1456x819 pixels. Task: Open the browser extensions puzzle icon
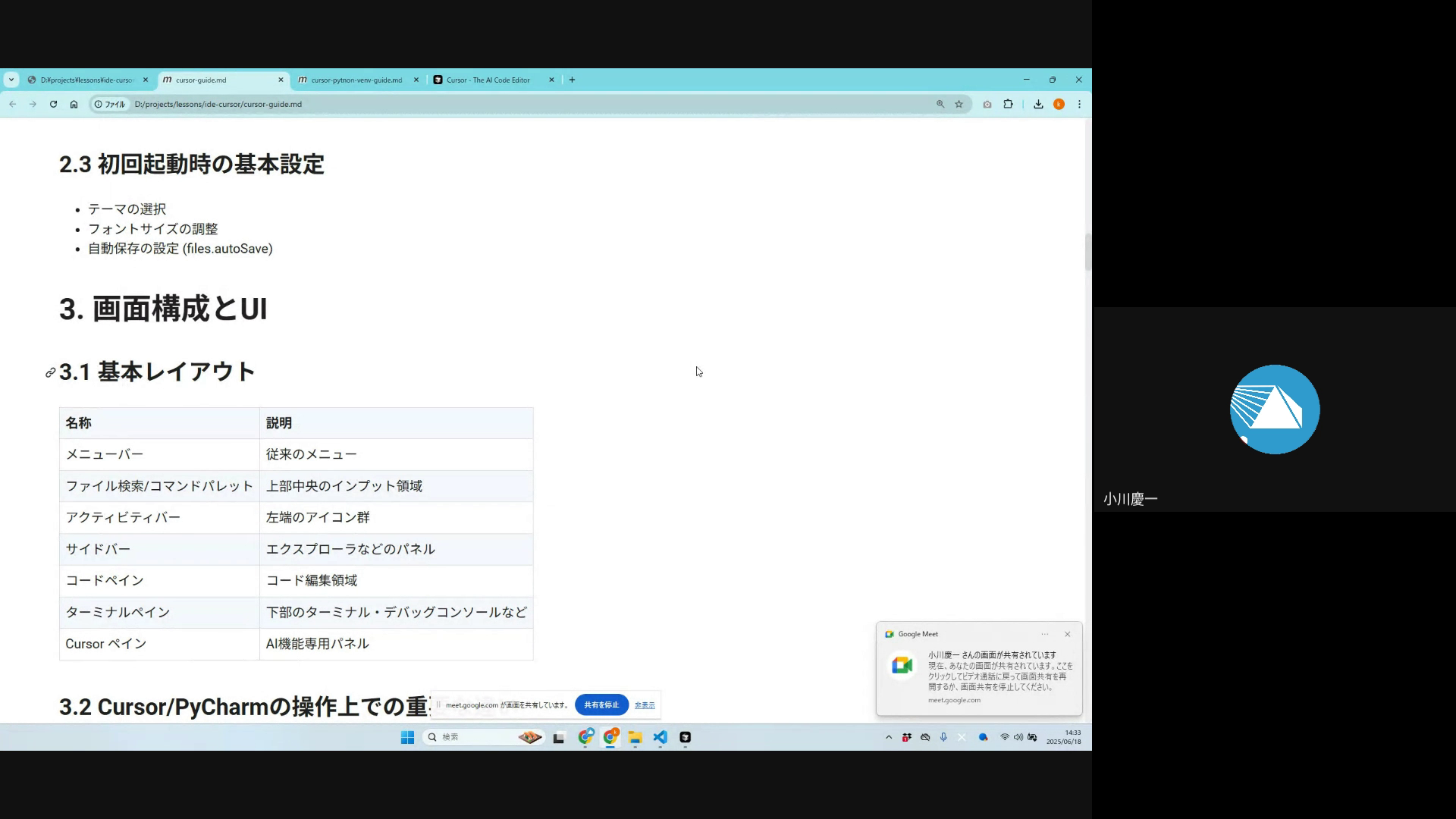tap(1008, 104)
